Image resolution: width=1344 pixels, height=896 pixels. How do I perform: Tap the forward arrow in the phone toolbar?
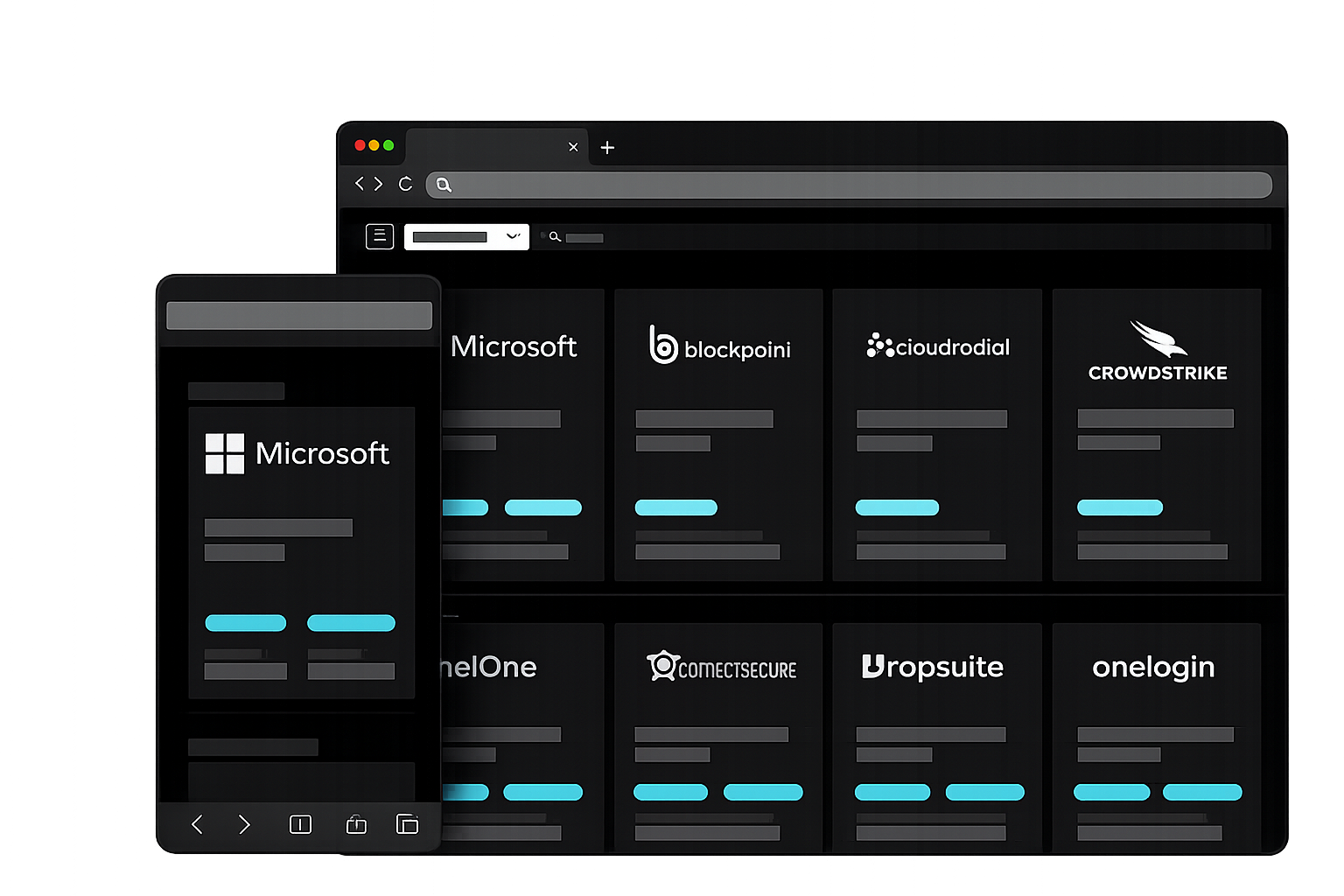click(x=244, y=824)
